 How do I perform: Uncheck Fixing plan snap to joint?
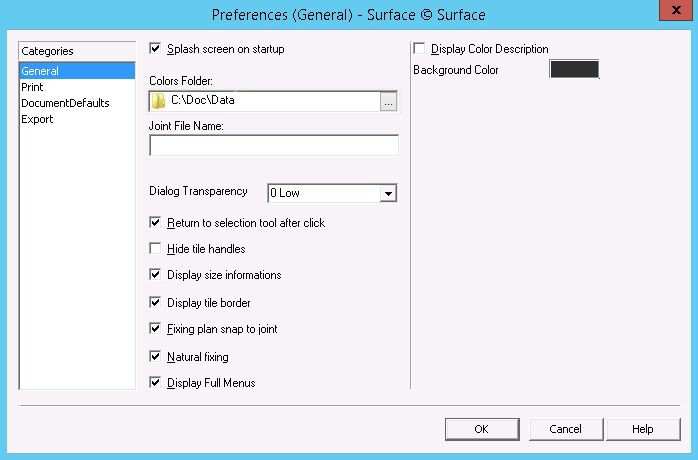click(155, 328)
